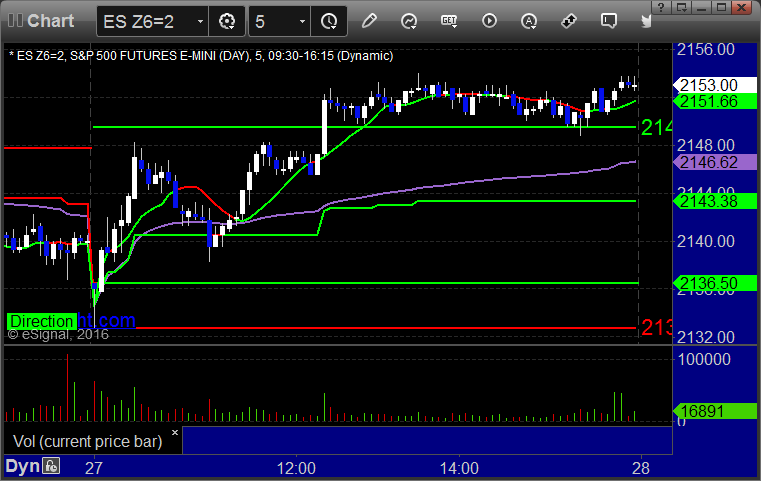Click the green 2143.38 price marker
Viewport: 761px width, 481px height.
click(714, 201)
